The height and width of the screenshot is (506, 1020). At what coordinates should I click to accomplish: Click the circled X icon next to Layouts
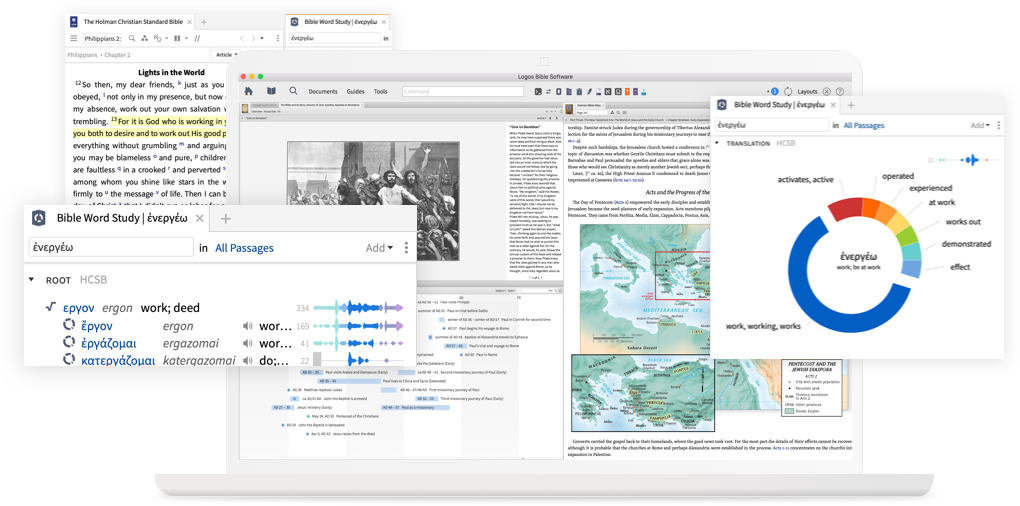pos(827,92)
